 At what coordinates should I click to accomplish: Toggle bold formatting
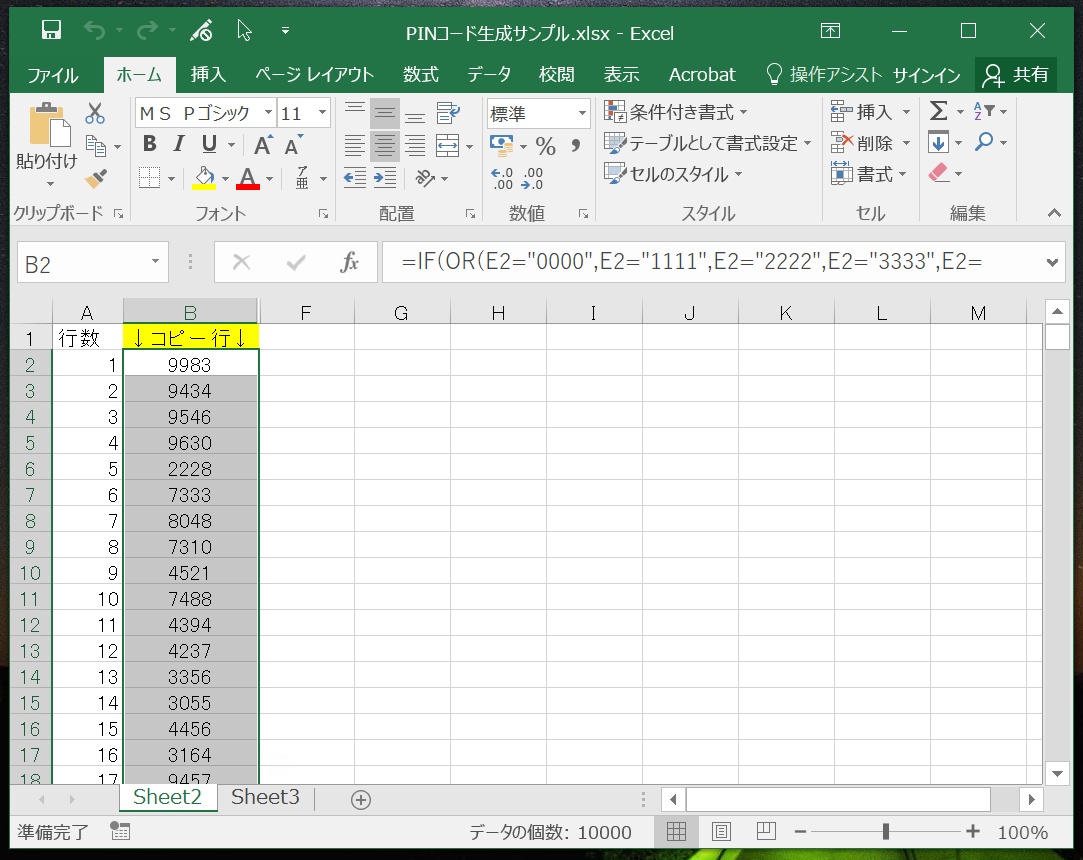pos(150,144)
